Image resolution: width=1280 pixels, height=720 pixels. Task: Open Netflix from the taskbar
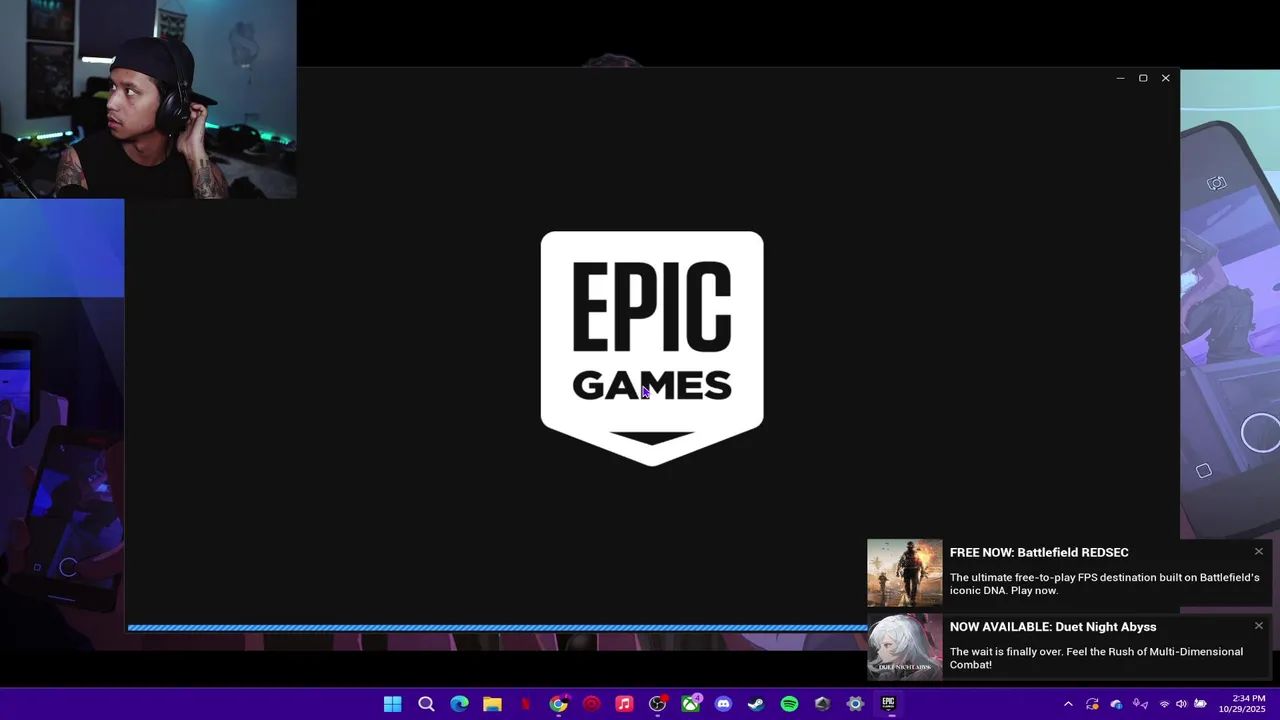[525, 704]
